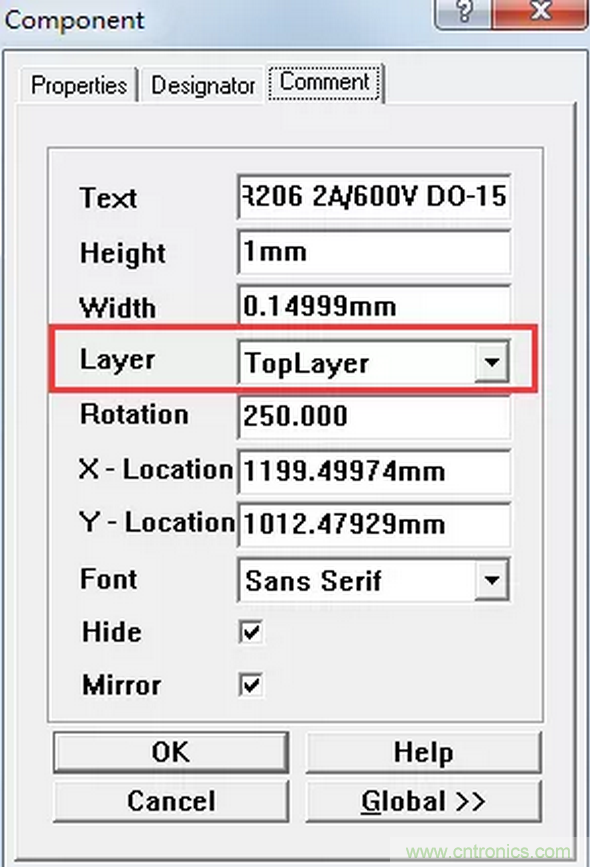Viewport: 590px width, 867px height.
Task: Open Help from the dialog button
Action: 424,752
